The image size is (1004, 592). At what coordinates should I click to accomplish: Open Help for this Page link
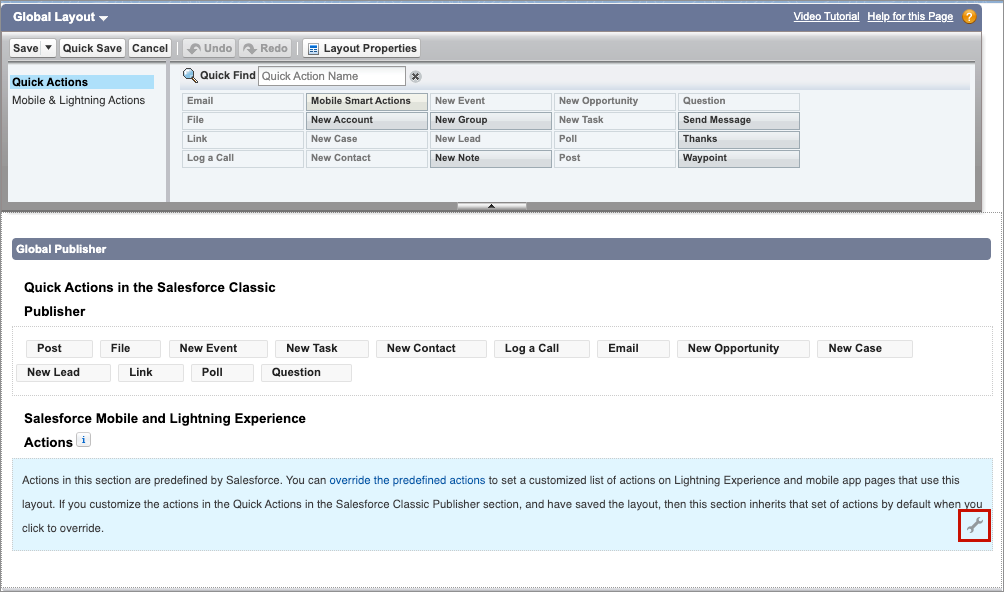click(x=910, y=17)
